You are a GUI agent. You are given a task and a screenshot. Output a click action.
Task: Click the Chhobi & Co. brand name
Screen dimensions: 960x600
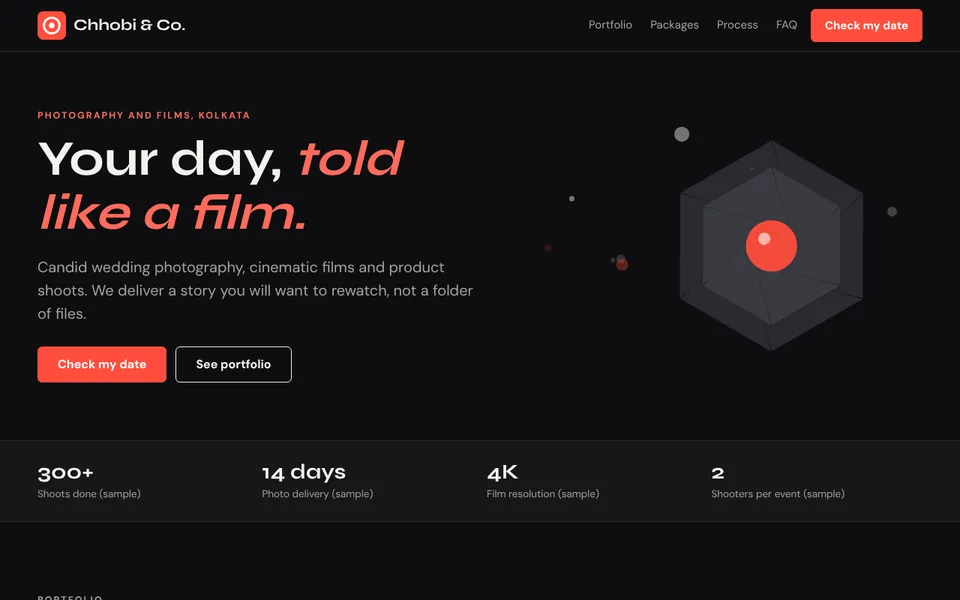click(129, 25)
